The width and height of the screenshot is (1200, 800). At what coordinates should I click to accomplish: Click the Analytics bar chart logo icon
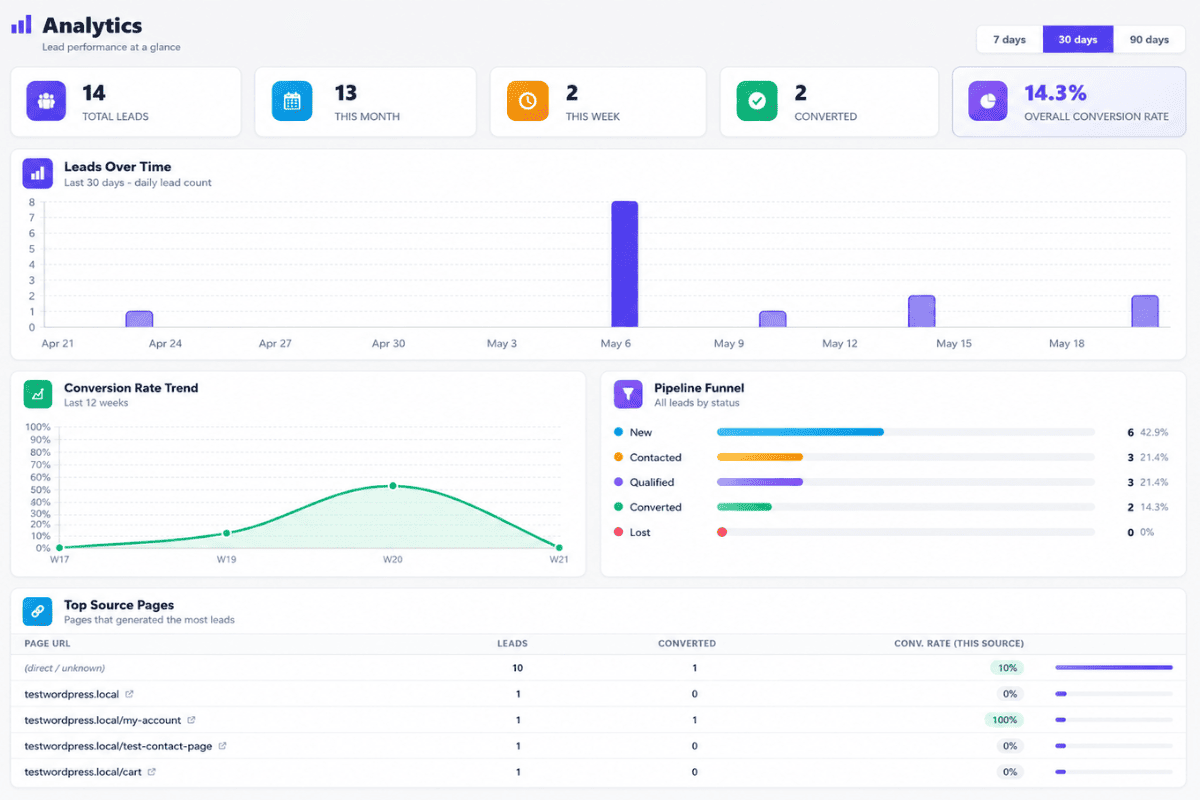click(x=21, y=25)
